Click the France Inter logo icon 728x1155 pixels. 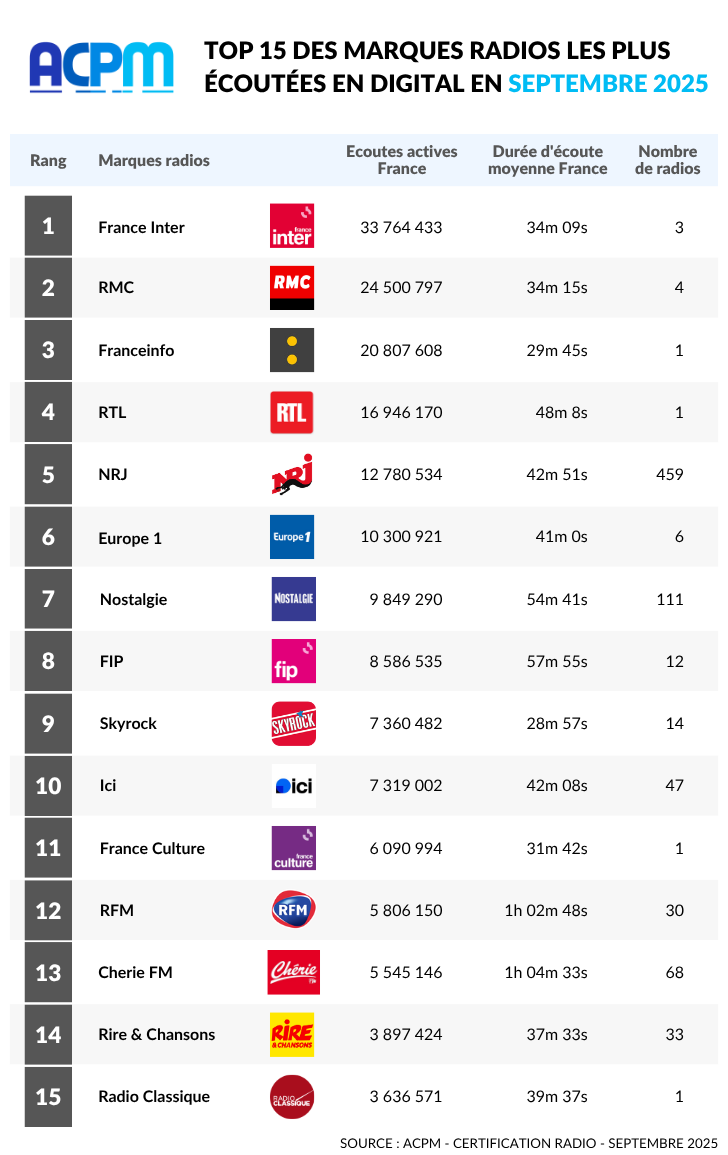click(292, 226)
